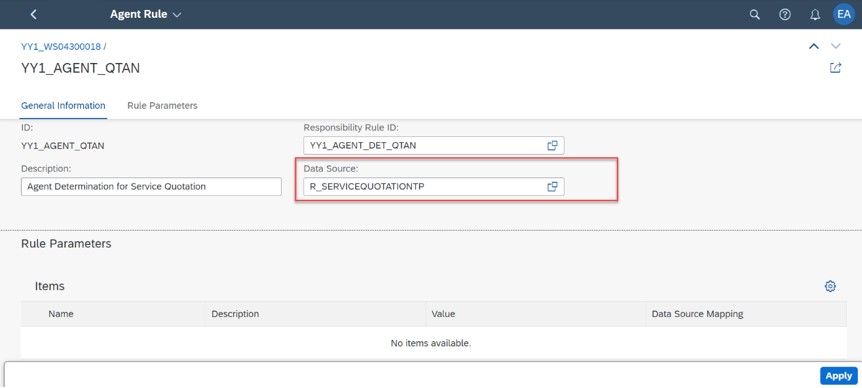Open the EA user avatar menu

click(844, 14)
